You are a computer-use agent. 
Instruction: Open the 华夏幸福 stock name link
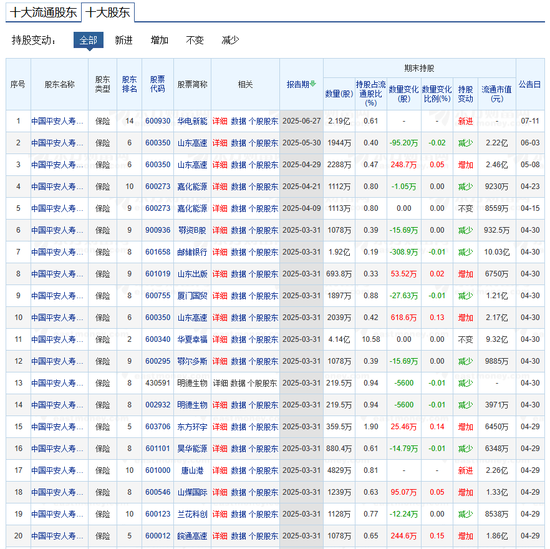click(192, 339)
